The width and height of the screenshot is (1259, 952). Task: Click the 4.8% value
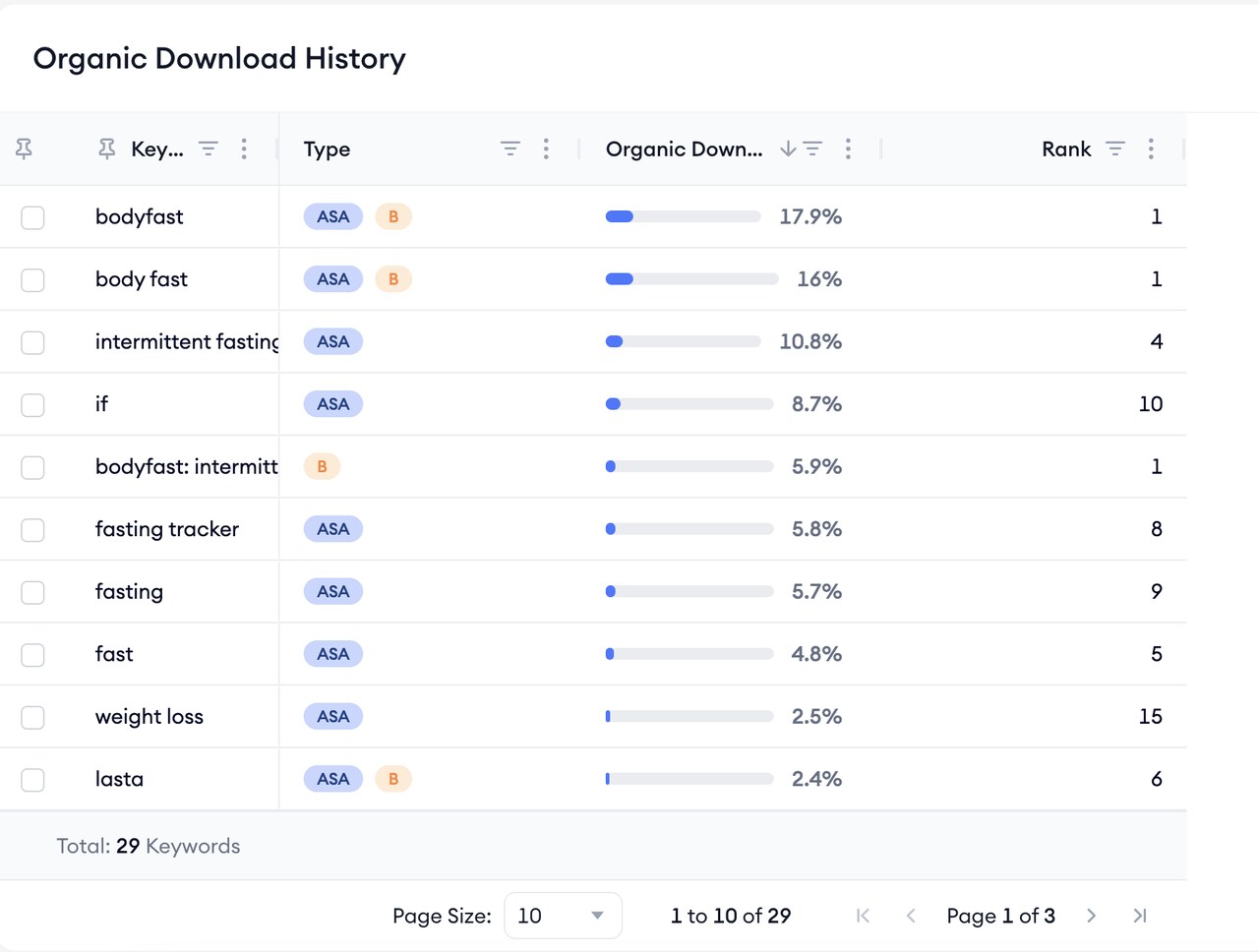[x=816, y=654]
